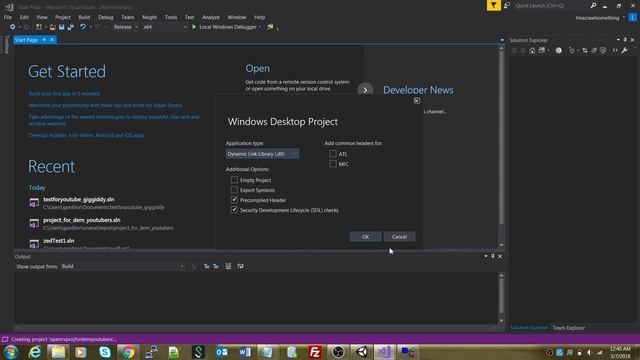The width and height of the screenshot is (640, 360).
Task: Open the Release configuration dropdown
Action: (126, 27)
